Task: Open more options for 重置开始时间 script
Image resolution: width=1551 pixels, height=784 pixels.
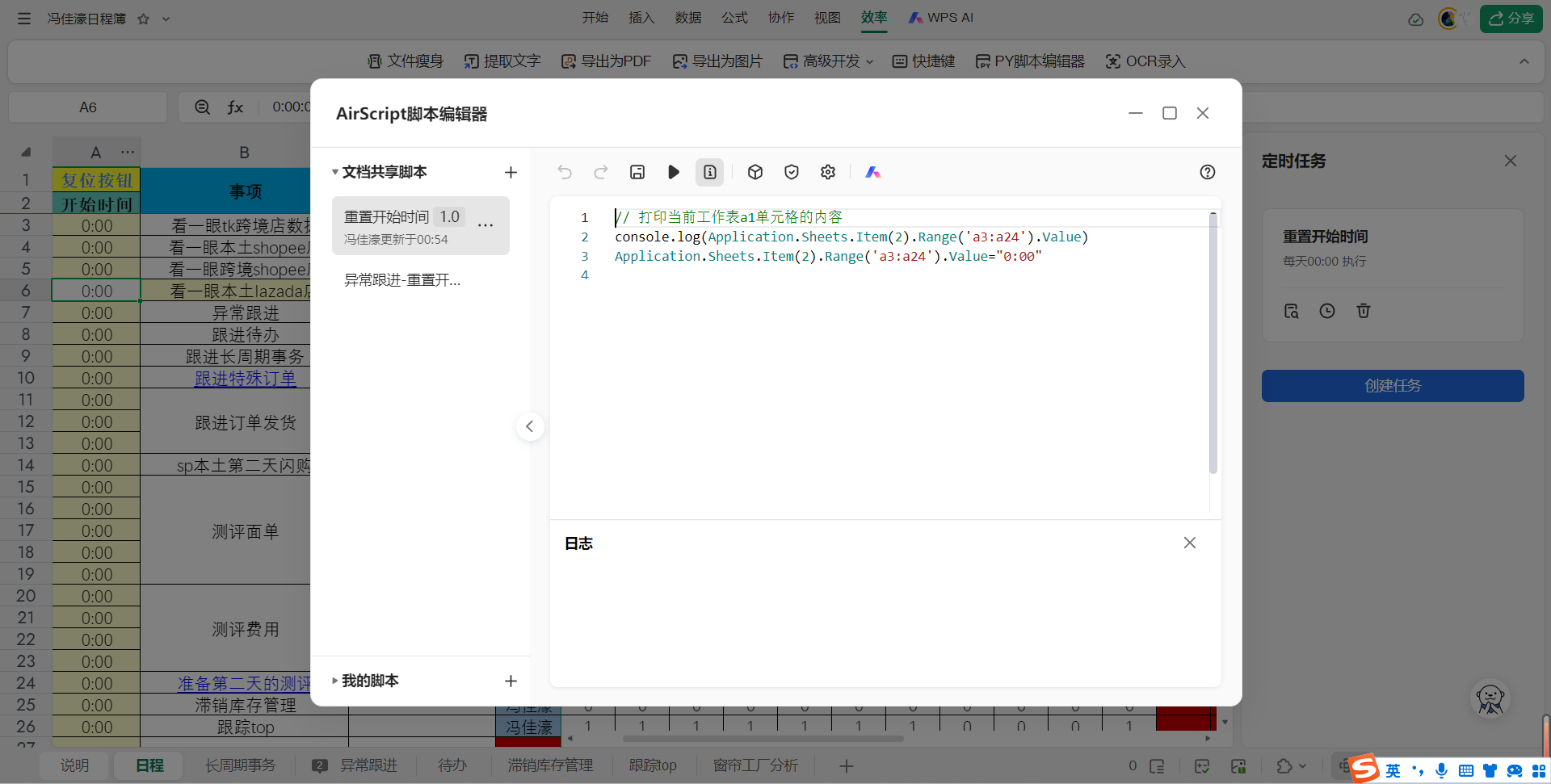Action: [485, 225]
